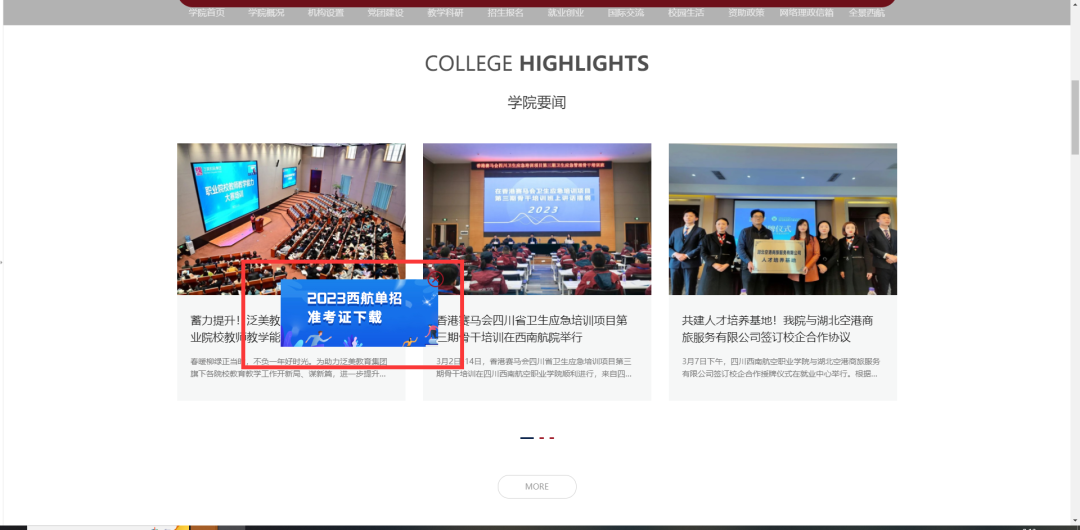Open the 招生报名 menu item

(x=506, y=13)
